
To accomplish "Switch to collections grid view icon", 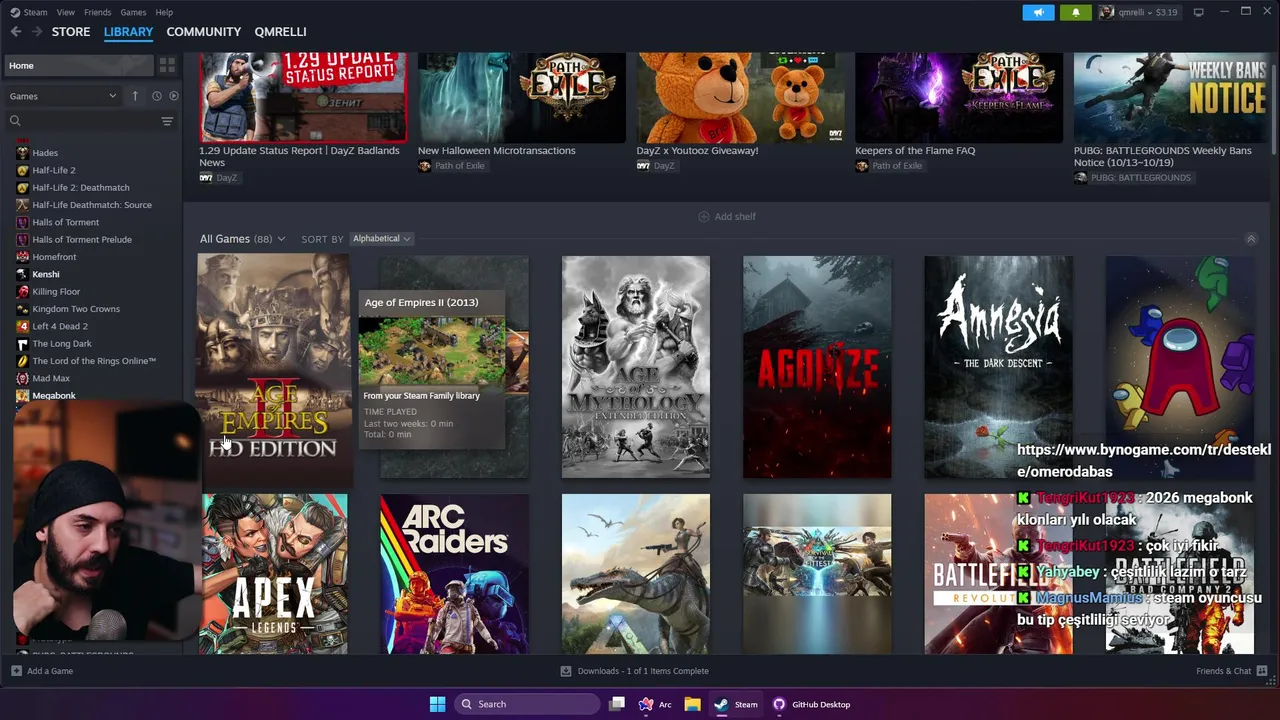I will coord(167,65).
